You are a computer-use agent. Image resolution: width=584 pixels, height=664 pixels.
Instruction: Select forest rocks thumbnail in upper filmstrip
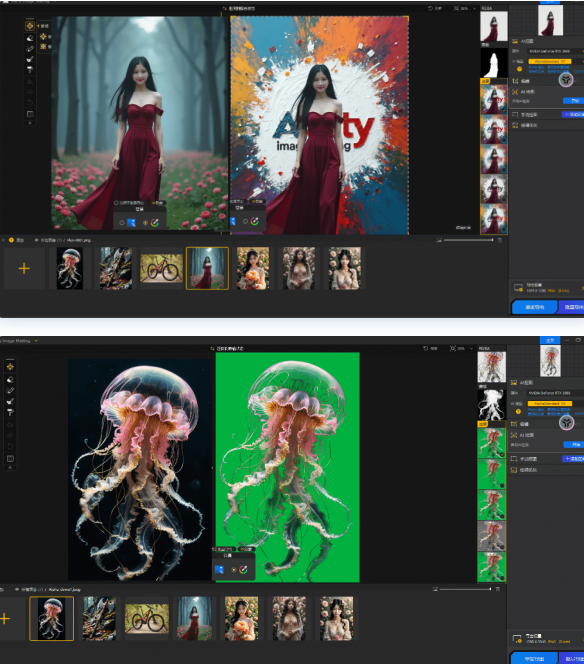116,268
